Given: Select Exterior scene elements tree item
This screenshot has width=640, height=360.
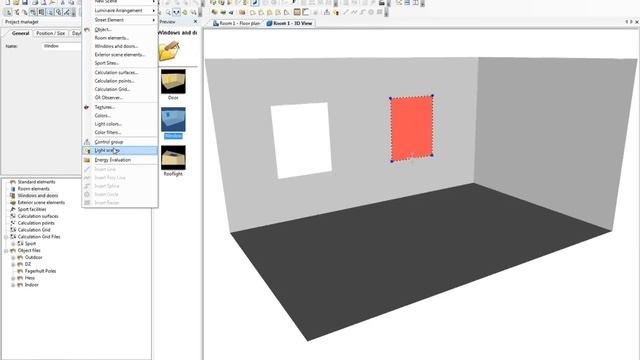Looking at the screenshot, I should pyautogui.click(x=41, y=202).
